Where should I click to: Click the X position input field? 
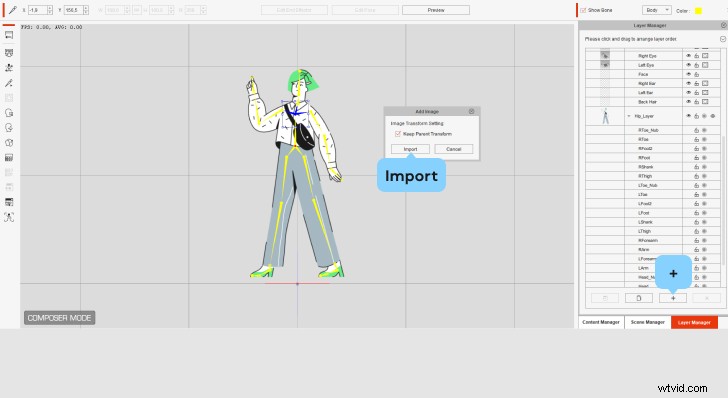pos(37,10)
